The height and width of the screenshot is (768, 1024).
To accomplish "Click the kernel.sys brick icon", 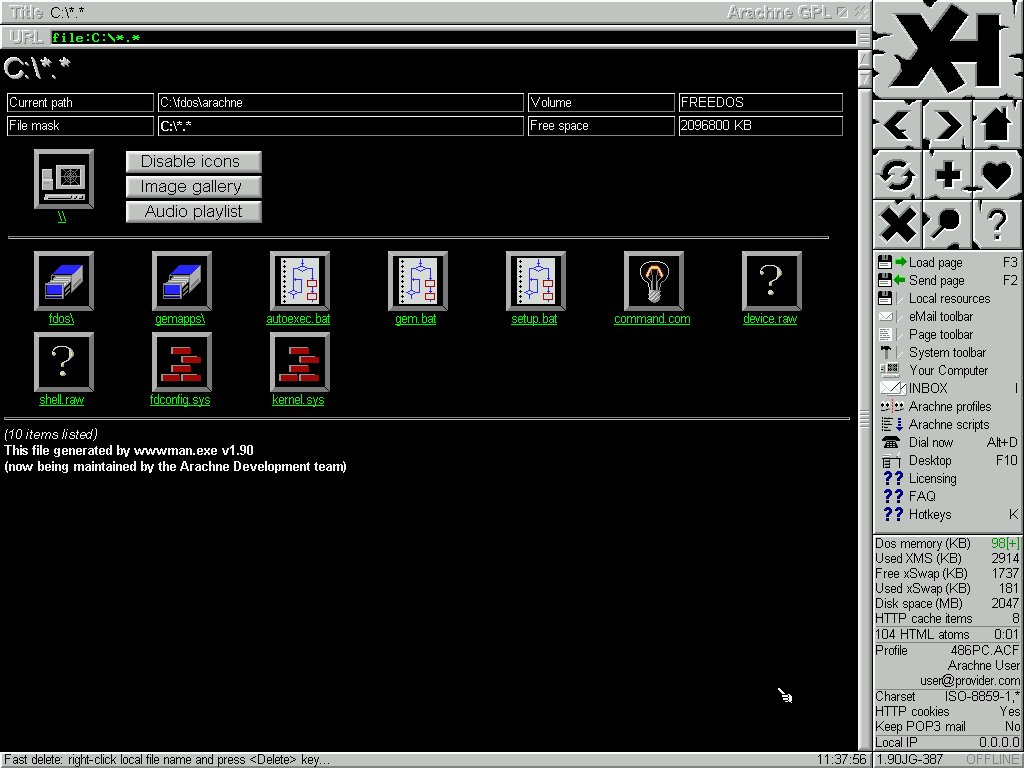I will click(299, 362).
